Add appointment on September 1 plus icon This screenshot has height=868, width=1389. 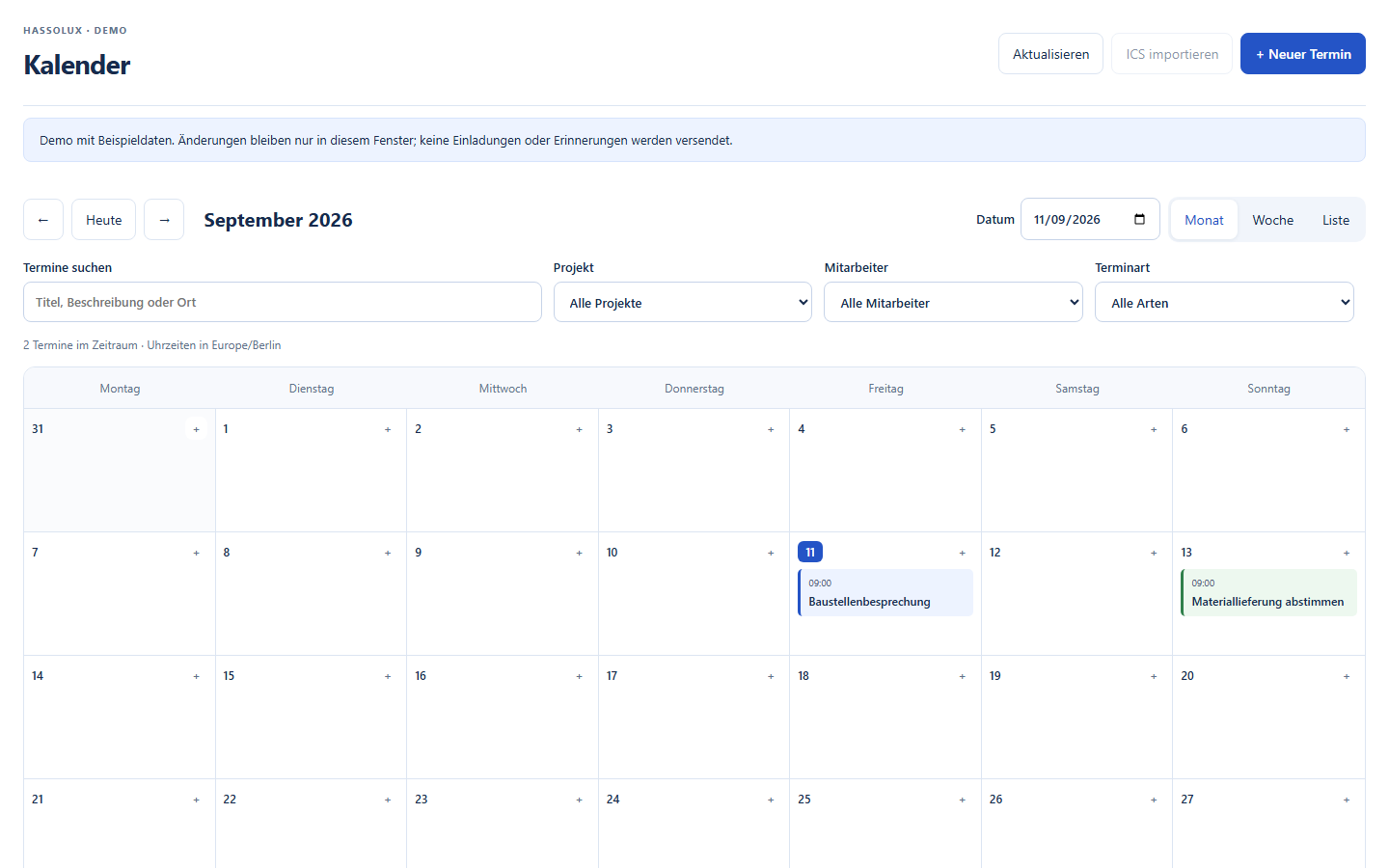[x=388, y=429]
